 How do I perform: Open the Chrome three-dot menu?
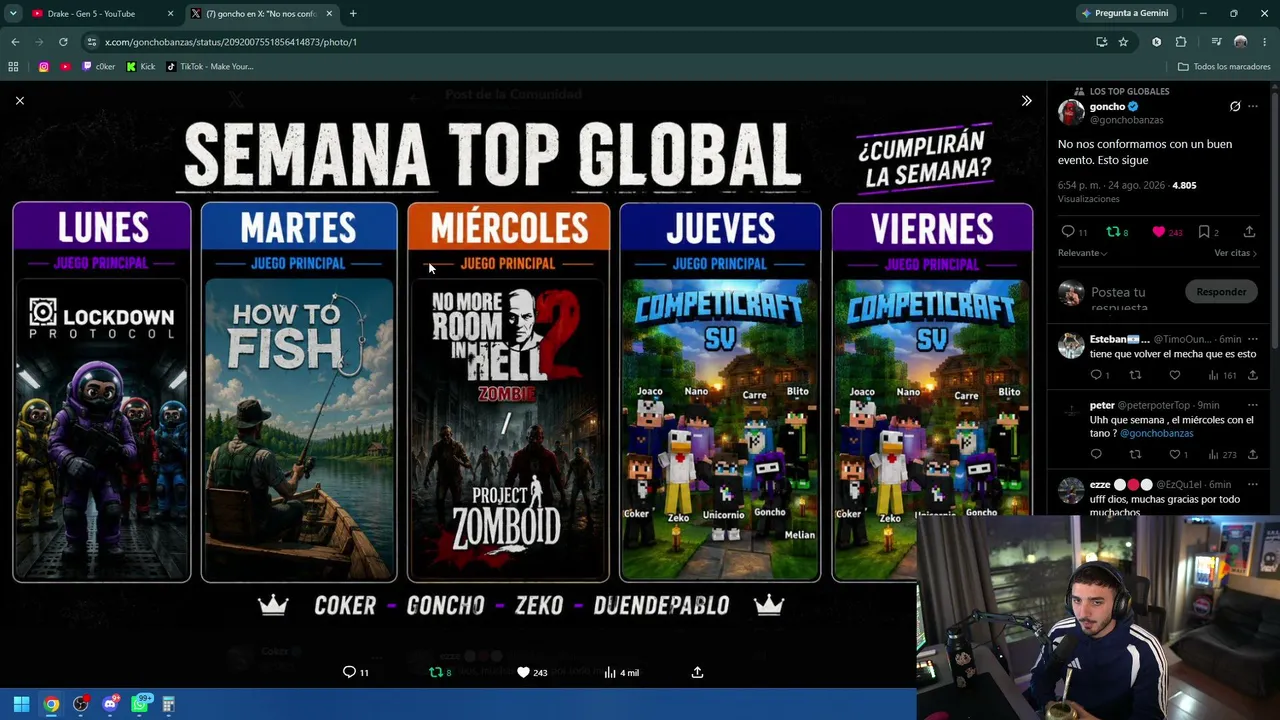(x=1265, y=42)
